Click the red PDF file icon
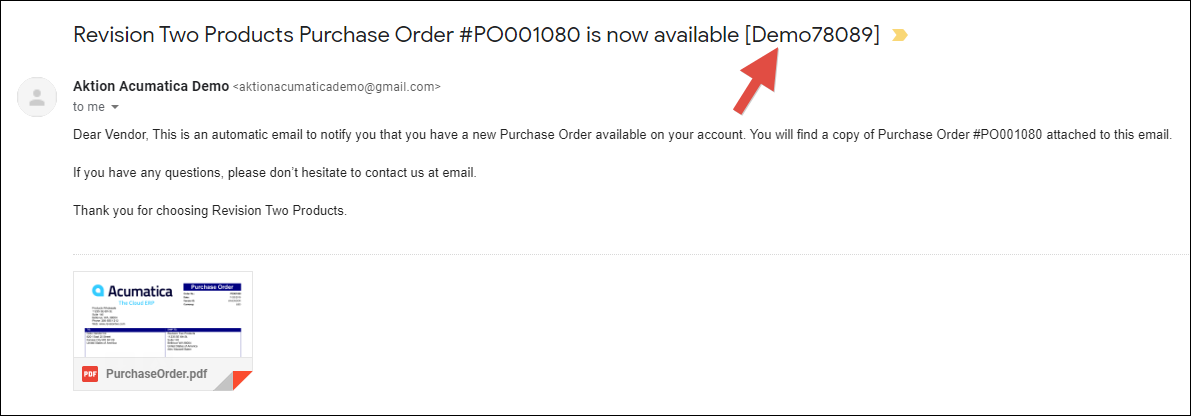This screenshot has width=1191, height=416. [89, 375]
